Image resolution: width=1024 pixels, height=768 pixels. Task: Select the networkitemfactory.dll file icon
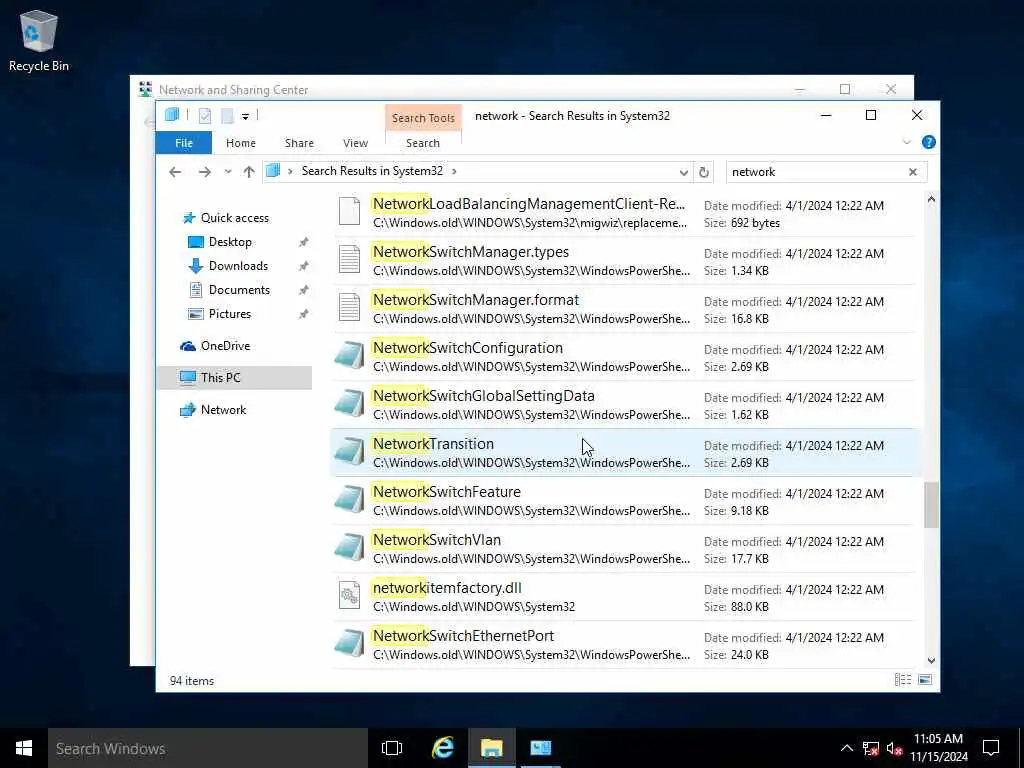coord(349,595)
